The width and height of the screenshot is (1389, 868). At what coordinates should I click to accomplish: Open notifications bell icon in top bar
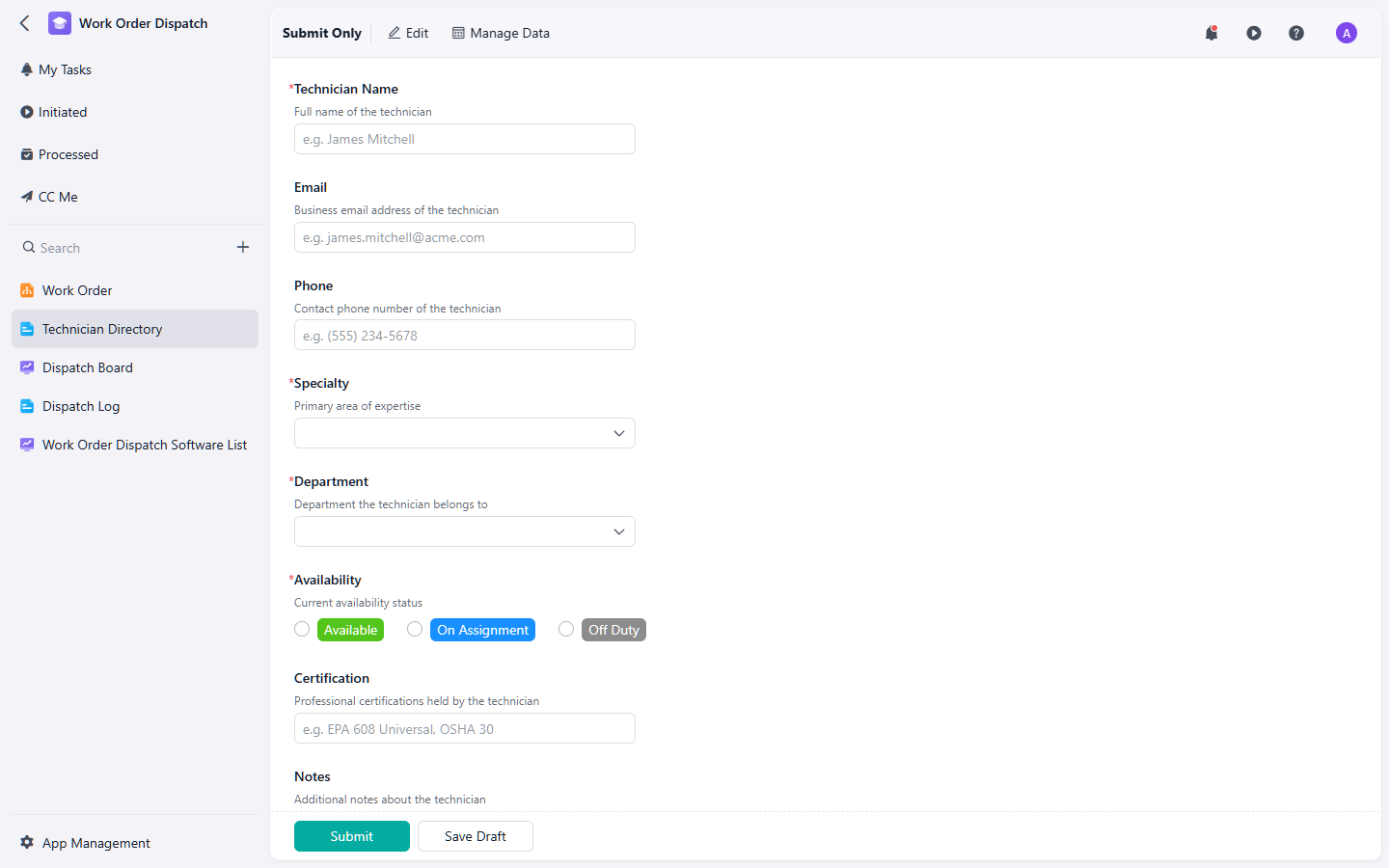(x=1212, y=33)
